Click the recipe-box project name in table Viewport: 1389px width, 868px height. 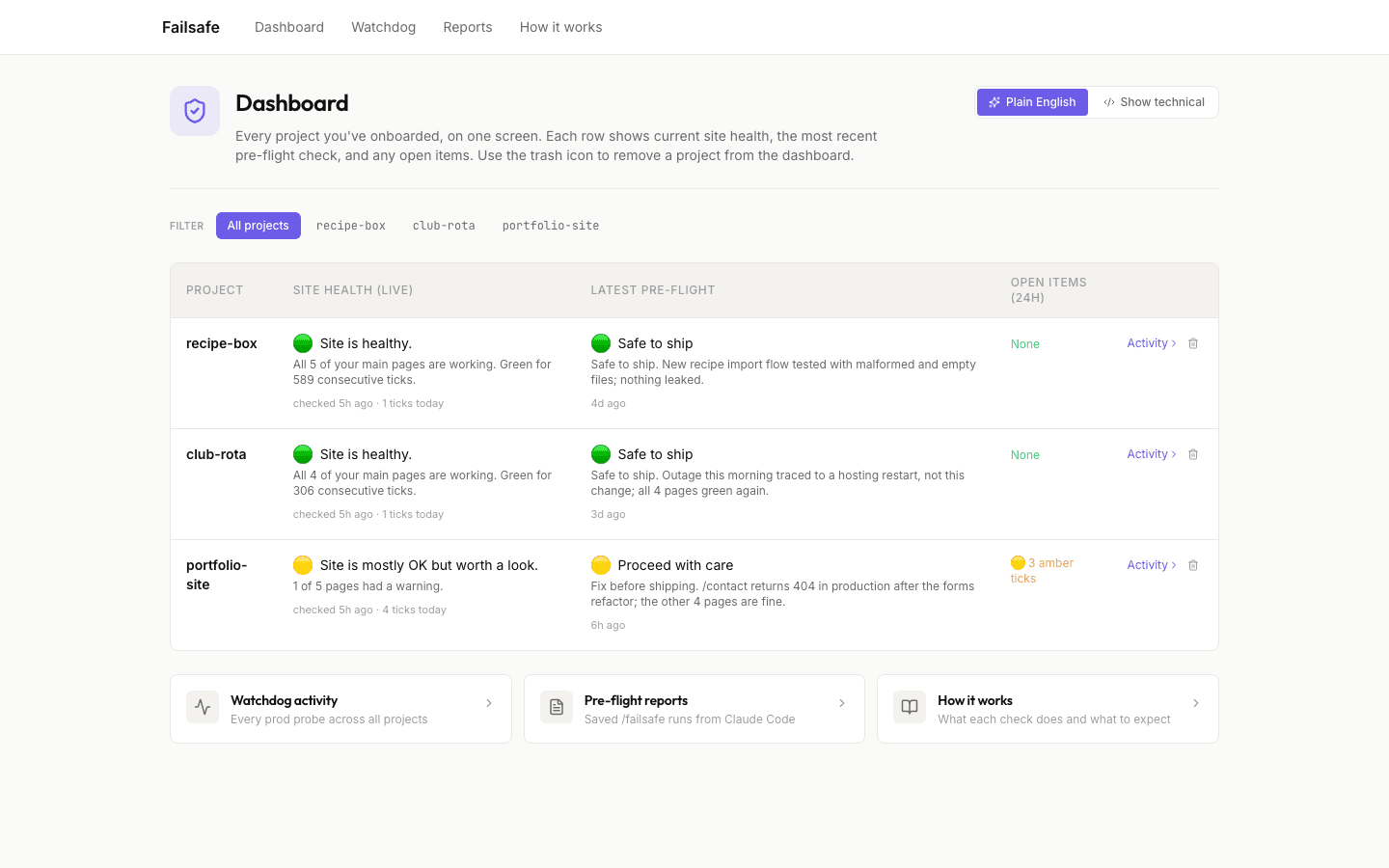[222, 343]
